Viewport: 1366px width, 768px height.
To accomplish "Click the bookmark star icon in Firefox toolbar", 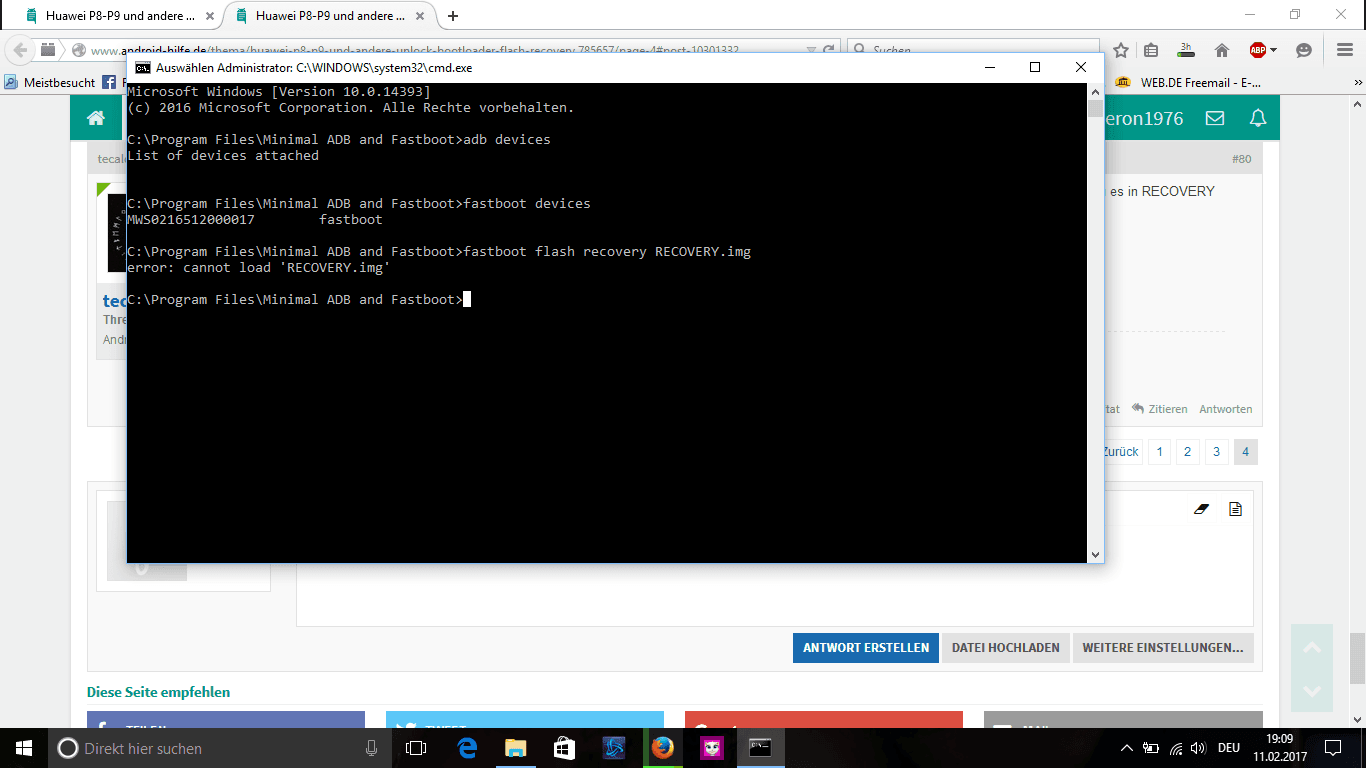I will (x=1121, y=50).
